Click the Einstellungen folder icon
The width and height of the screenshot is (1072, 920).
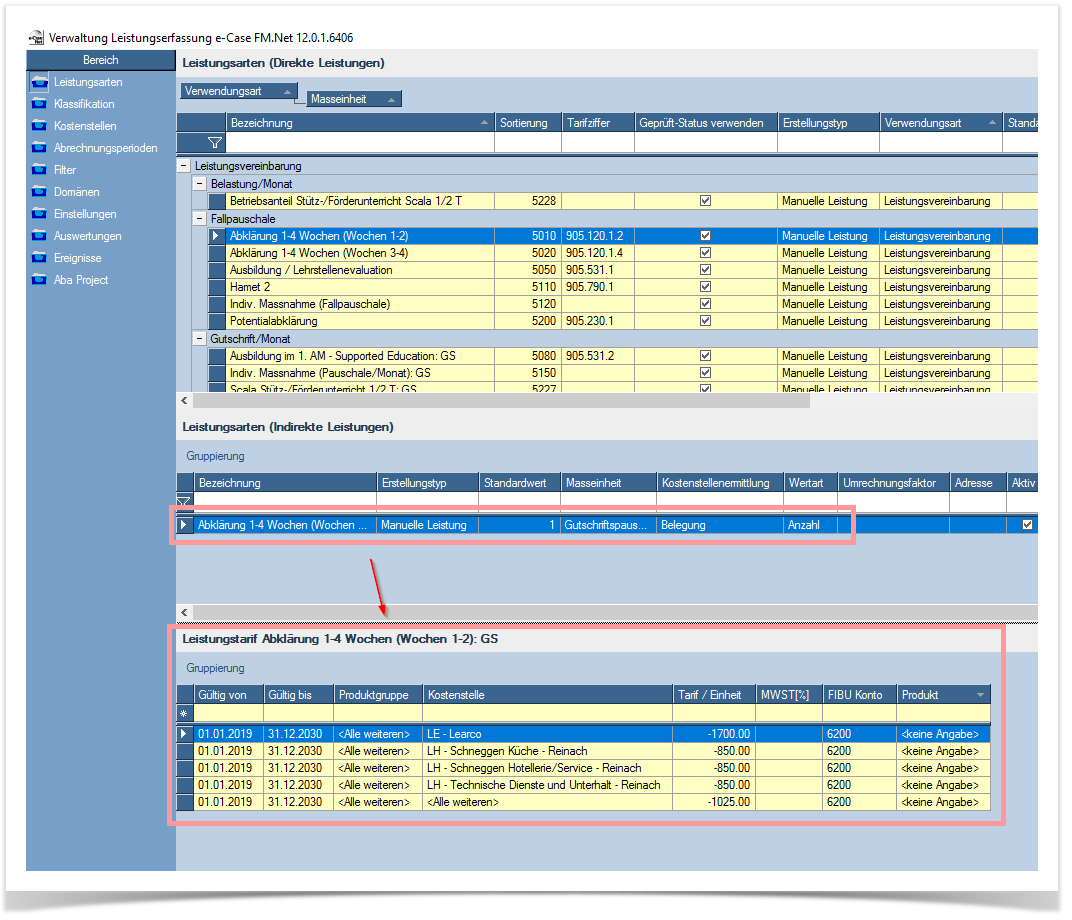(x=40, y=214)
